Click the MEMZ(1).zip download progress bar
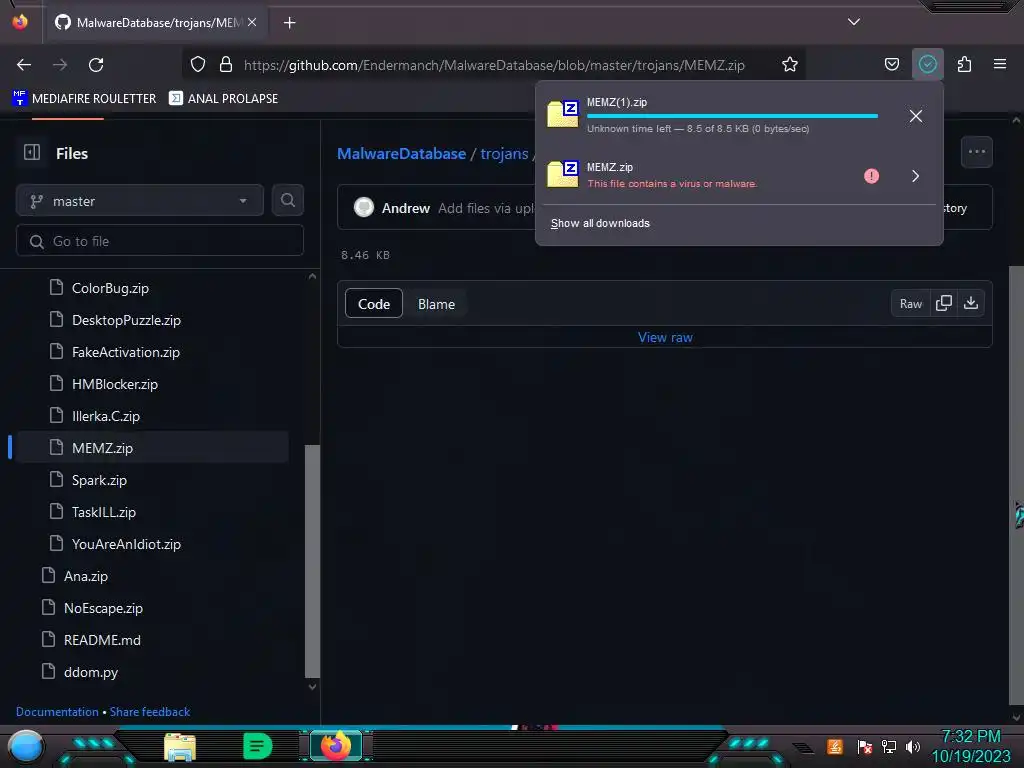Viewport: 1024px width, 768px height. click(732, 116)
